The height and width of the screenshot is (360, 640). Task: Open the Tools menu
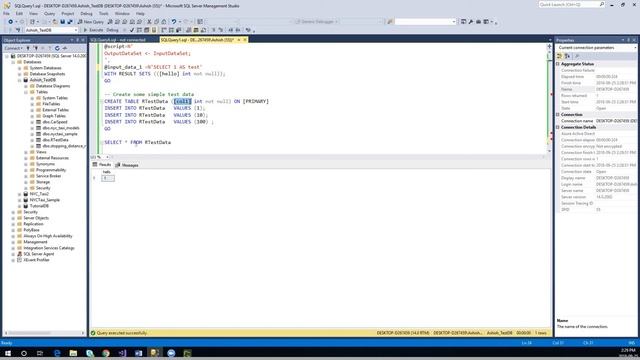tap(104, 13)
